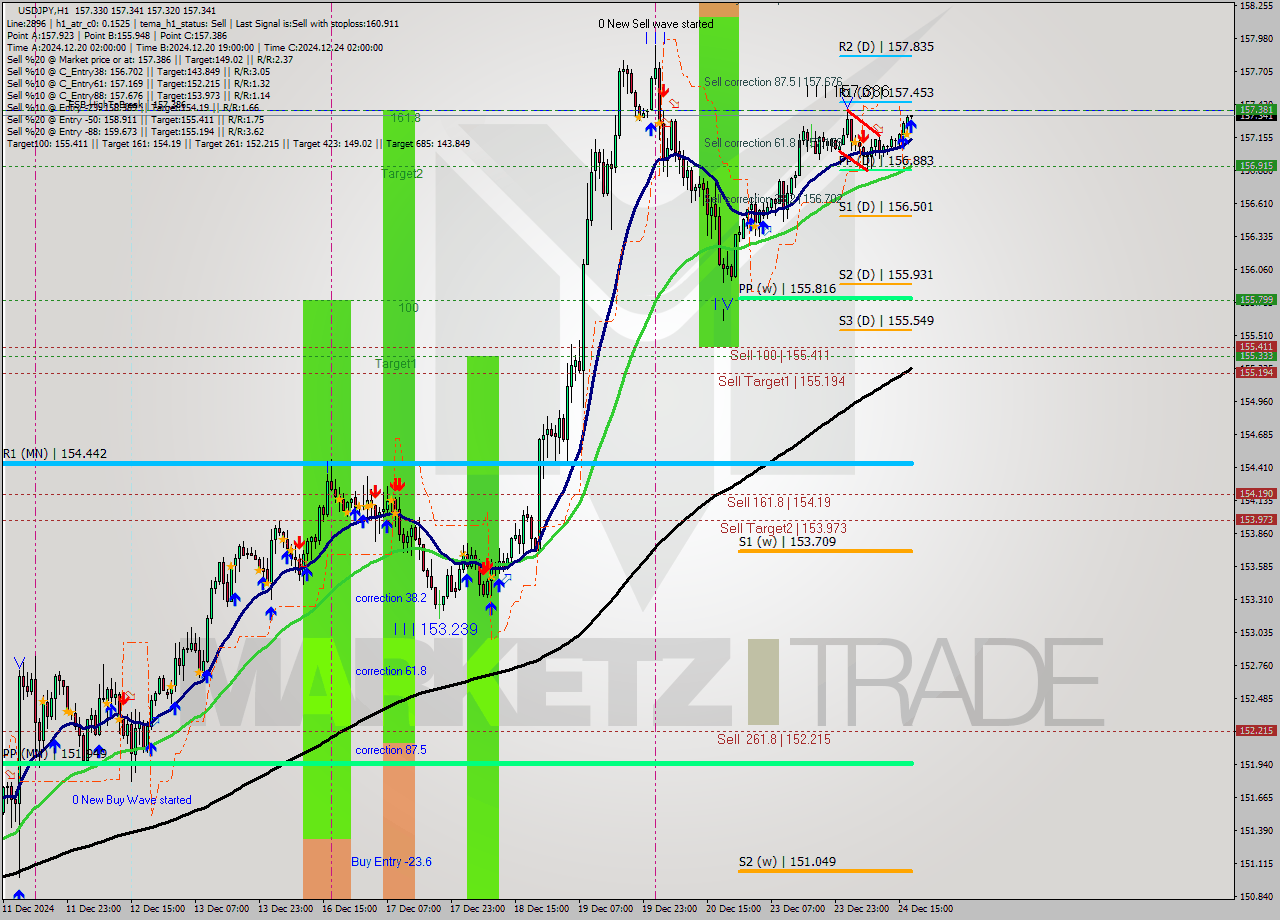
Task: Click the red 152.215 price tag on axis
Action: point(1256,731)
